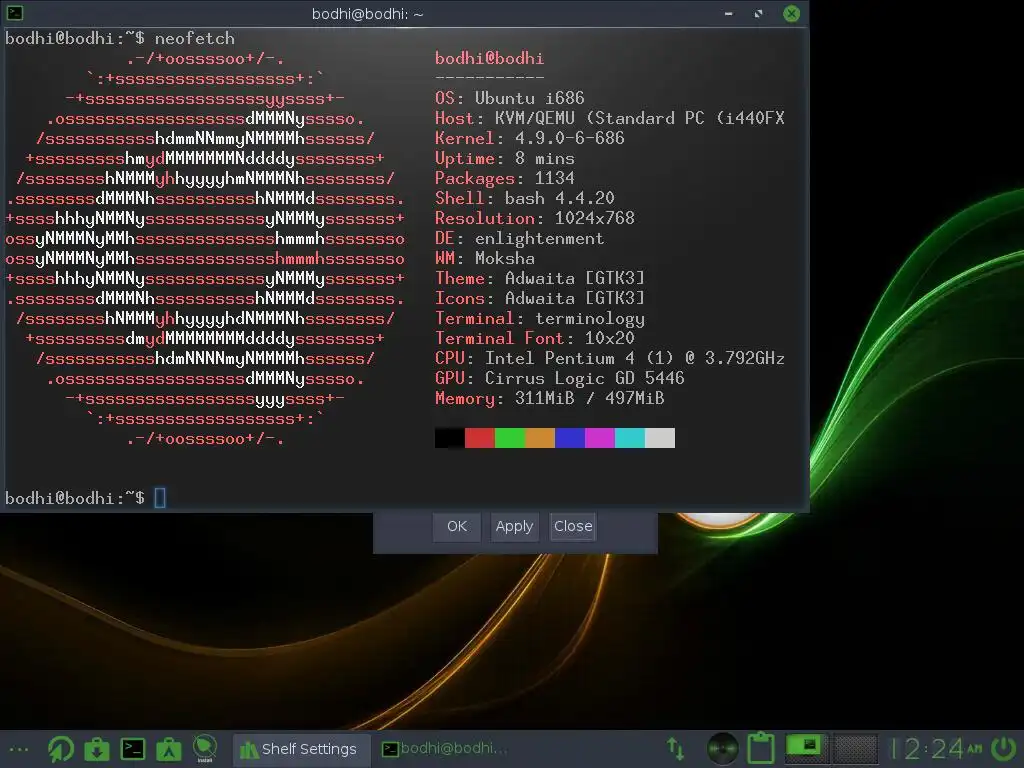Click the "bodhi@bodhi" heading in neofetch output
This screenshot has width=1024, height=768.
489,58
